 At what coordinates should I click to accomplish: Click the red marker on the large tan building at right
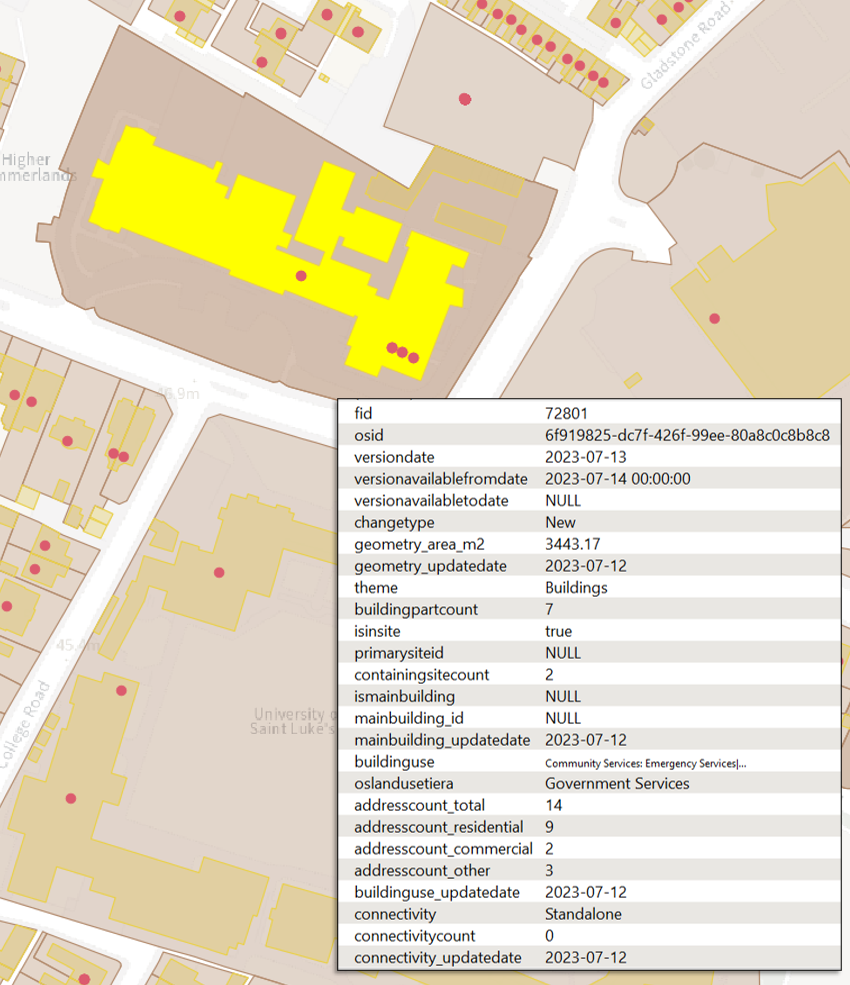pos(715,318)
